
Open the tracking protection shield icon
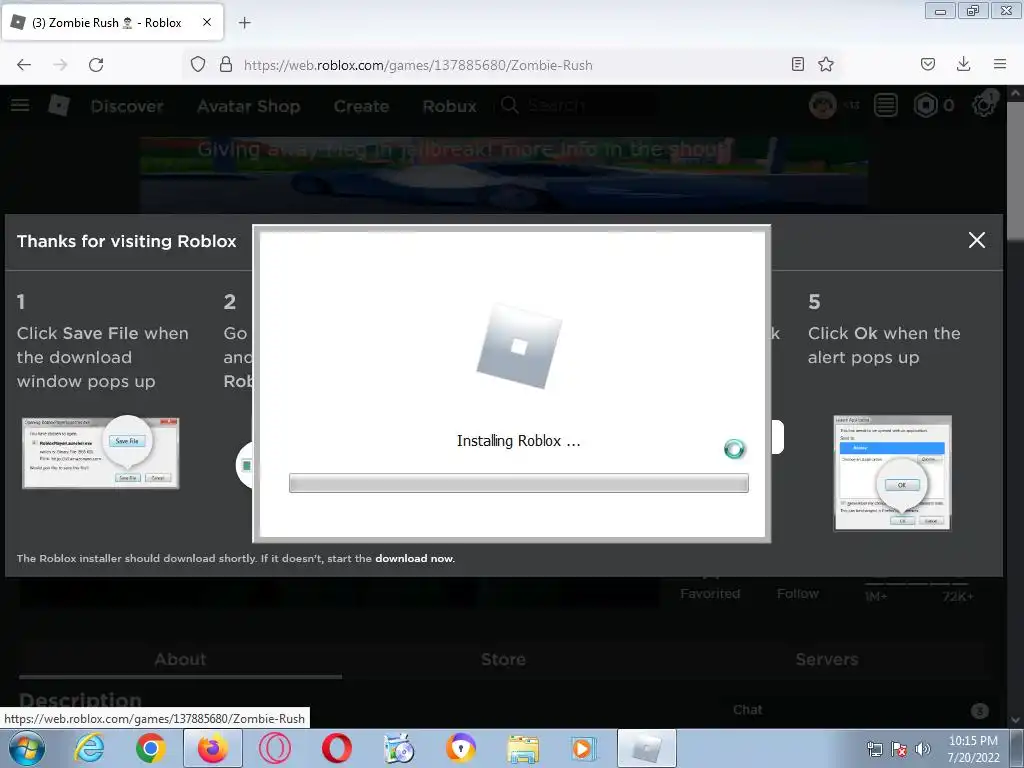coord(198,64)
